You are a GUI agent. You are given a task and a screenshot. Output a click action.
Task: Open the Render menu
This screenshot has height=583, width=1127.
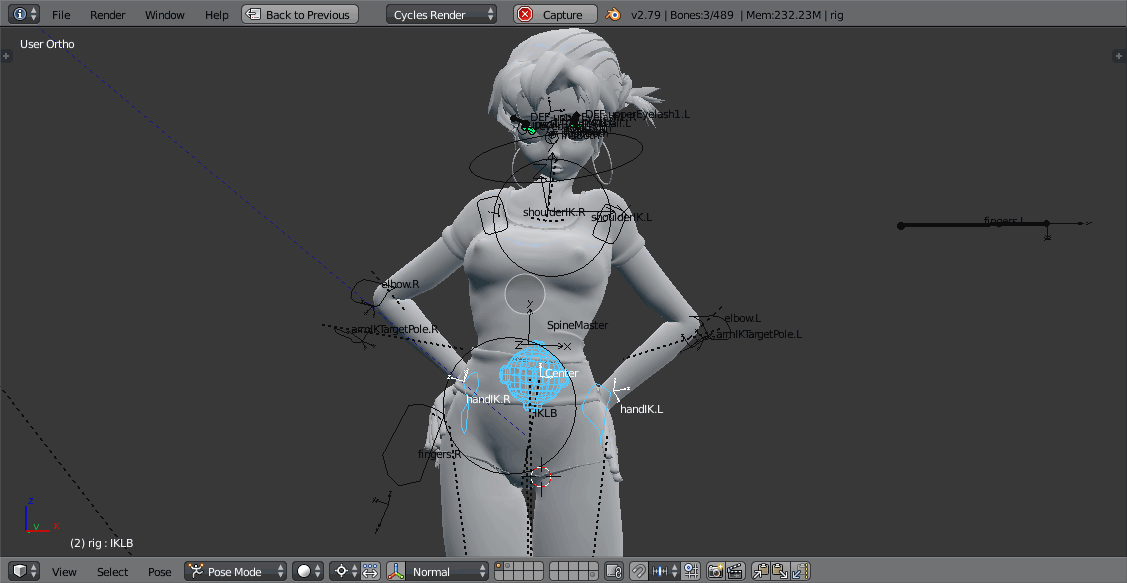(x=108, y=15)
